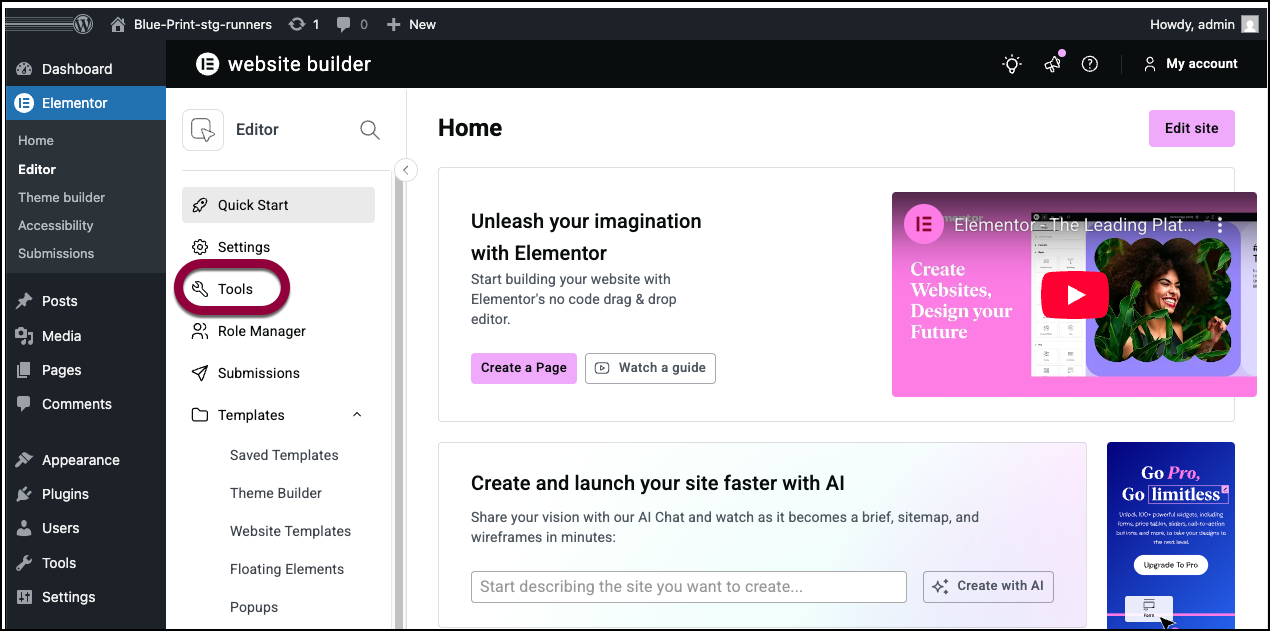The height and width of the screenshot is (631, 1270).
Task: Go to Plugins in WordPress menu
Action: point(65,494)
